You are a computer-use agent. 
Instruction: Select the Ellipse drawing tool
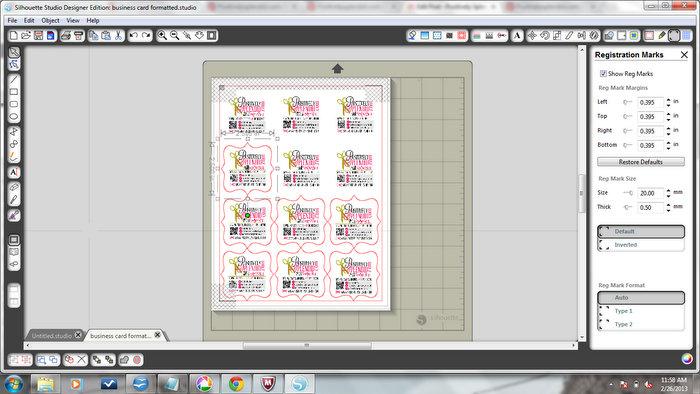14,117
